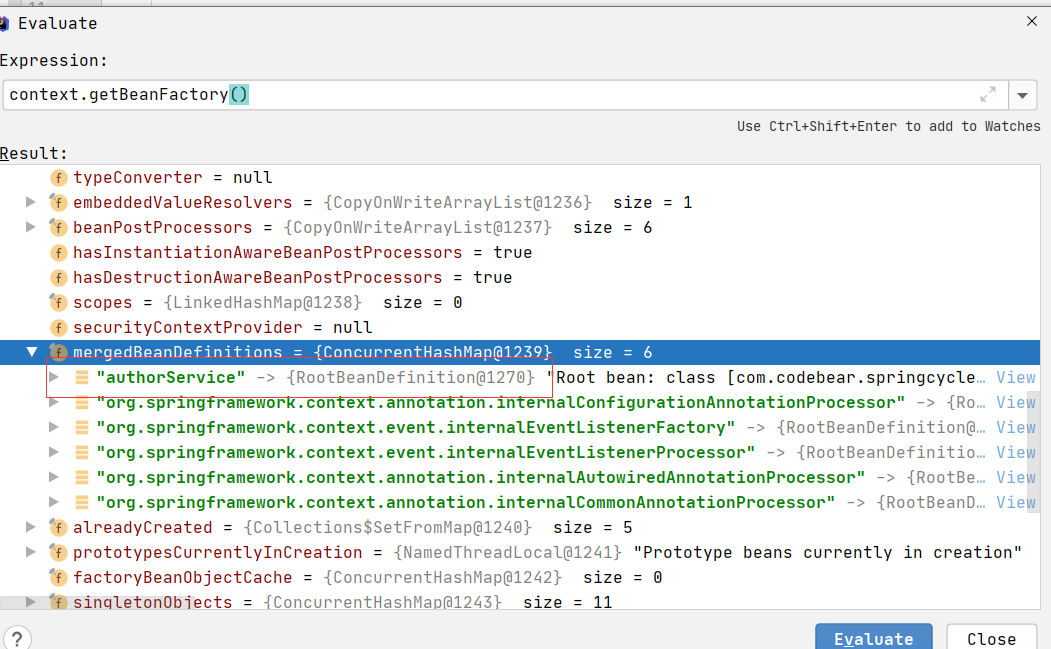The height and width of the screenshot is (649, 1051).
Task: Click View link for internalEventListenerFactory row
Action: 1015,427
